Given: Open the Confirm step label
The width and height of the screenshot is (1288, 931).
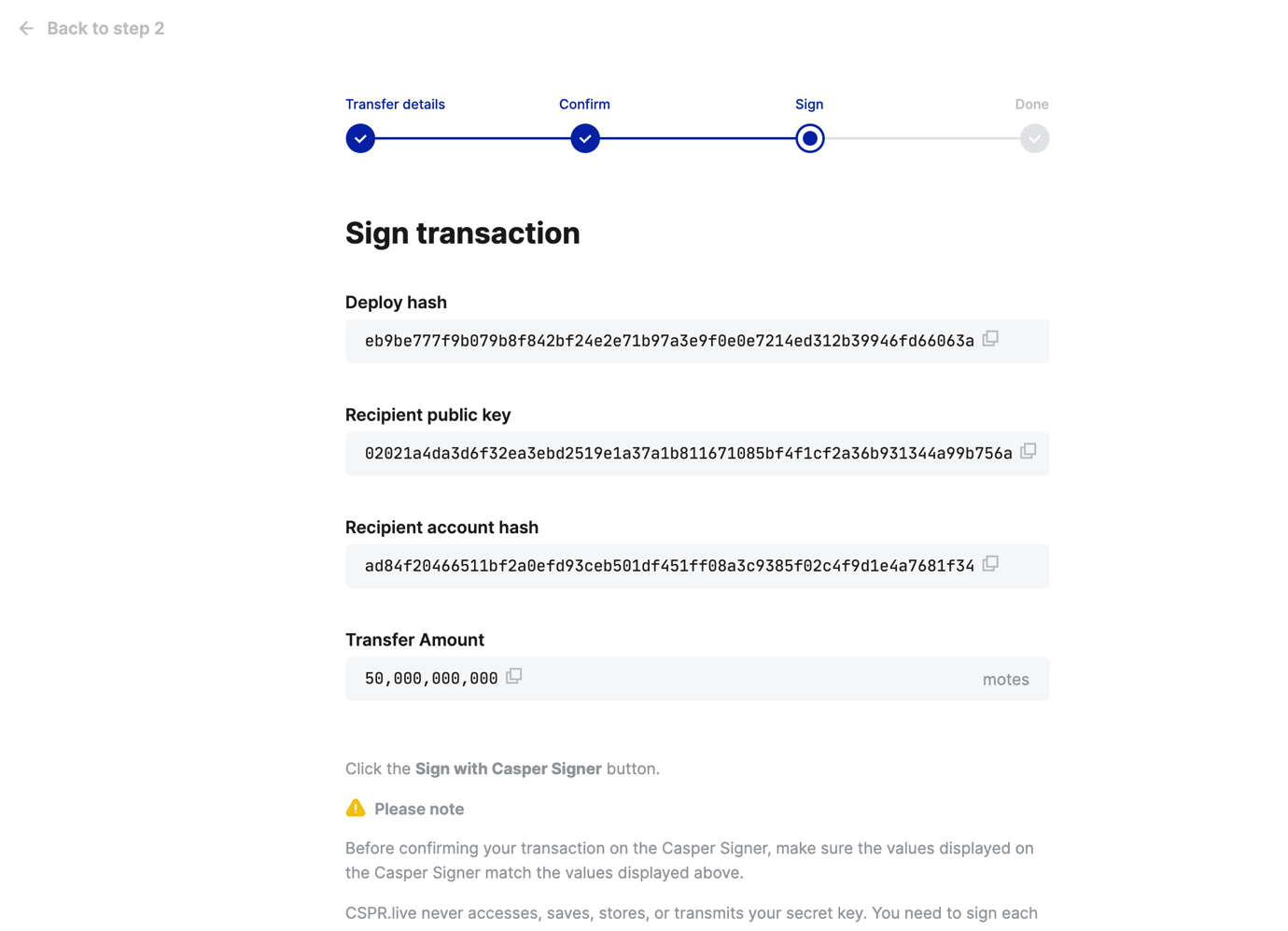Looking at the screenshot, I should (x=584, y=105).
